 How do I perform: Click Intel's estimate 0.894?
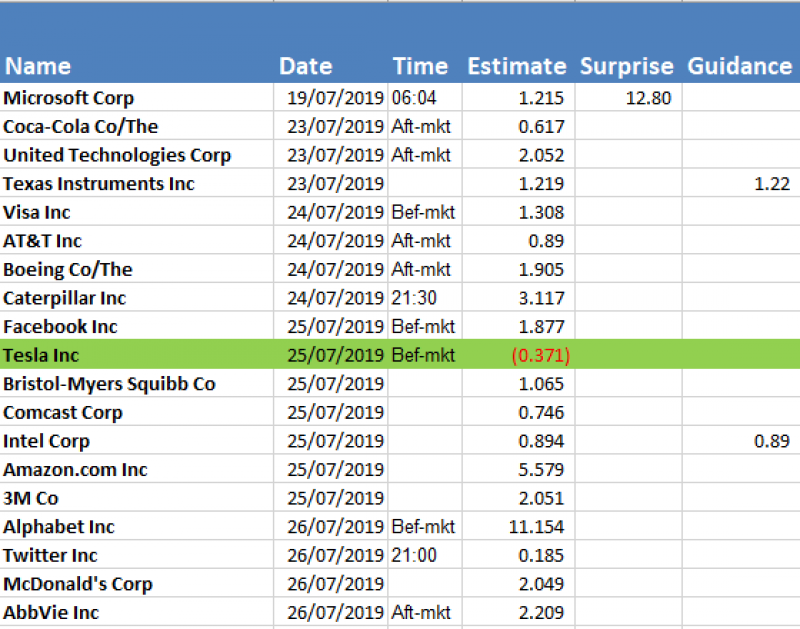tap(541, 440)
